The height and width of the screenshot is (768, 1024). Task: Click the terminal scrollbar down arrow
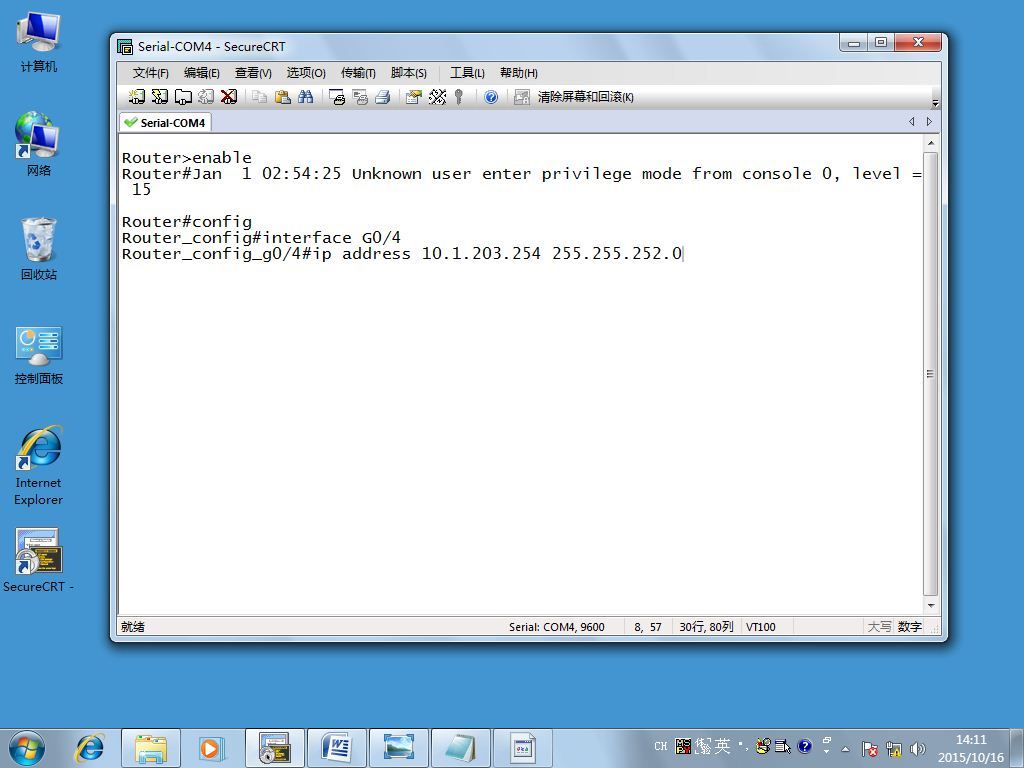click(931, 605)
